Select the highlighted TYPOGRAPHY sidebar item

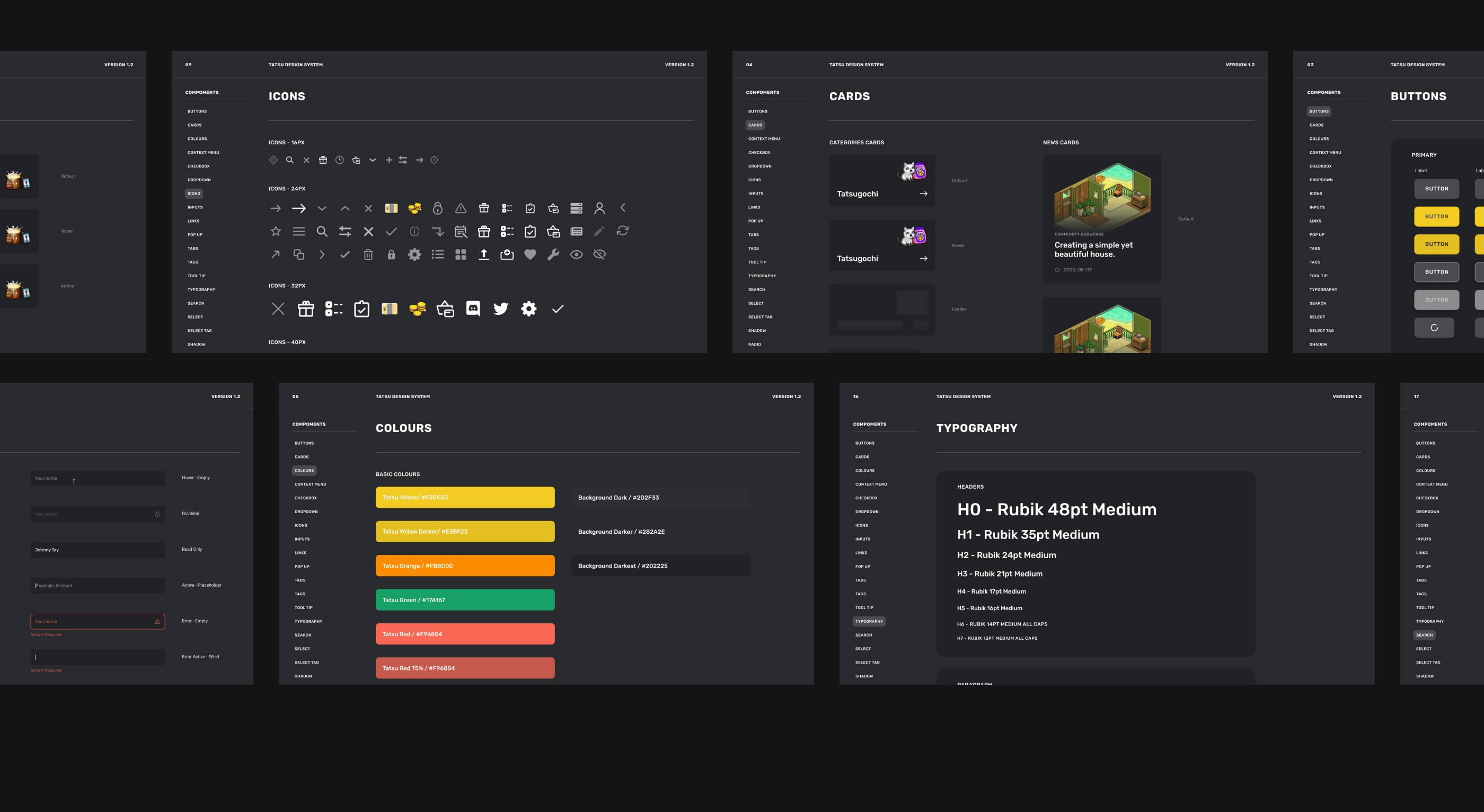click(869, 621)
